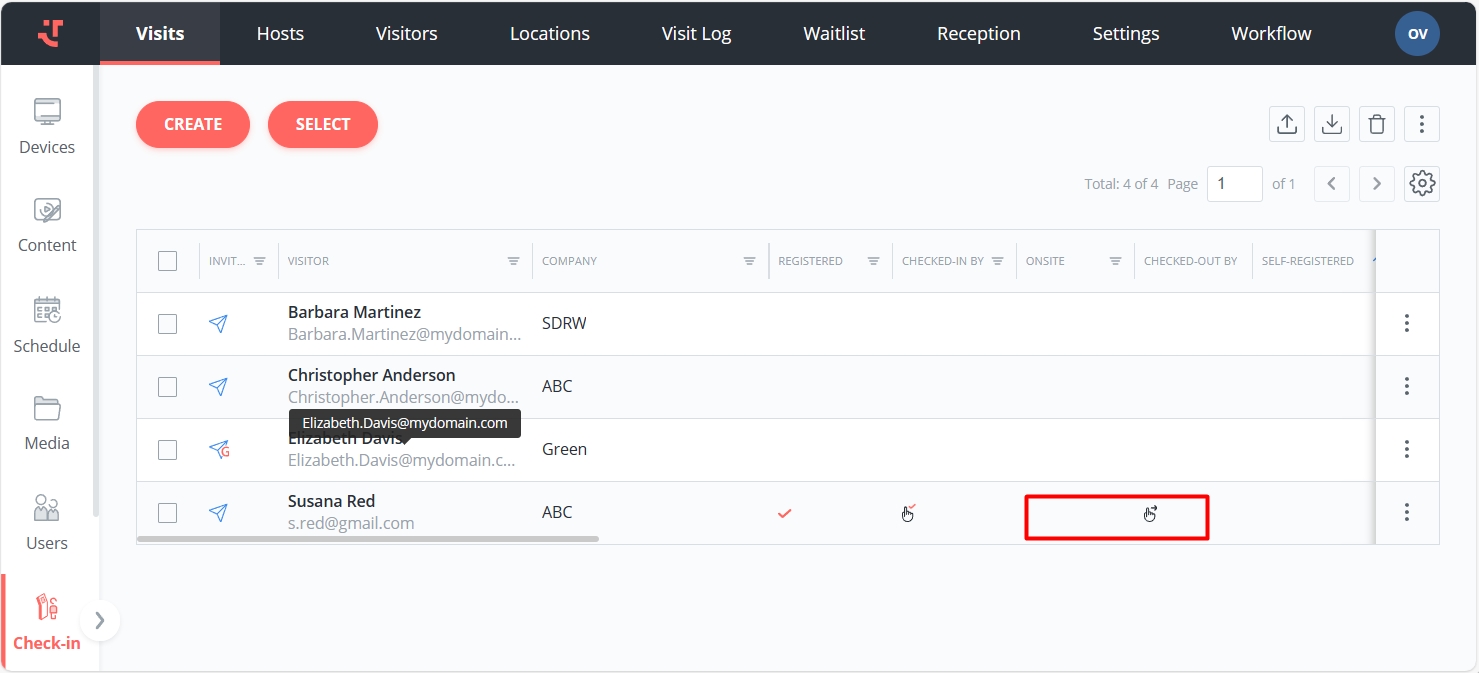Select the Susana Red row checkbox
The image size is (1479, 673).
pyautogui.click(x=168, y=513)
